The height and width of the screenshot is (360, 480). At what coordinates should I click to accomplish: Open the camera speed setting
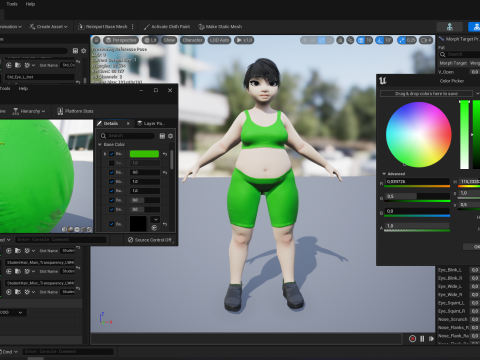click(x=426, y=40)
